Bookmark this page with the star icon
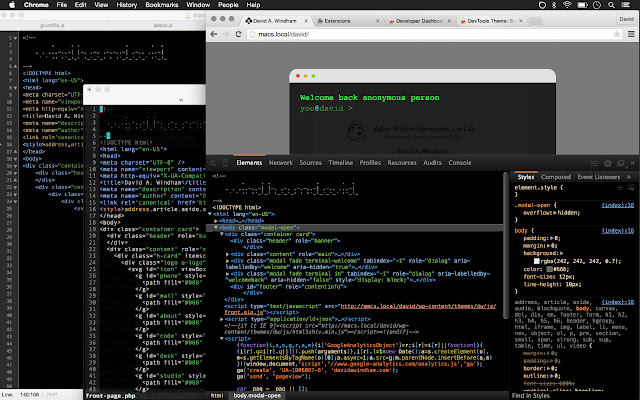This screenshot has width=640, height=400. pyautogui.click(x=617, y=34)
